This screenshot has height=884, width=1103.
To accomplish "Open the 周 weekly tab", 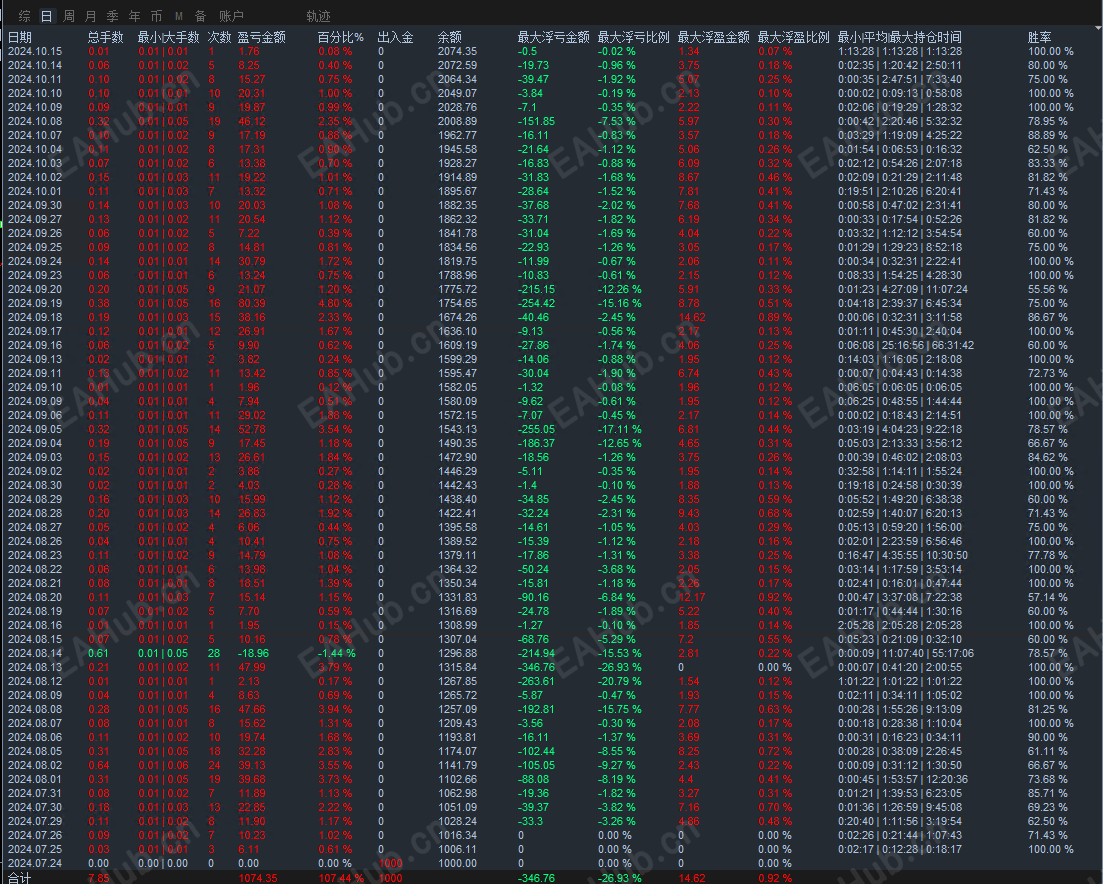I will (x=69, y=15).
